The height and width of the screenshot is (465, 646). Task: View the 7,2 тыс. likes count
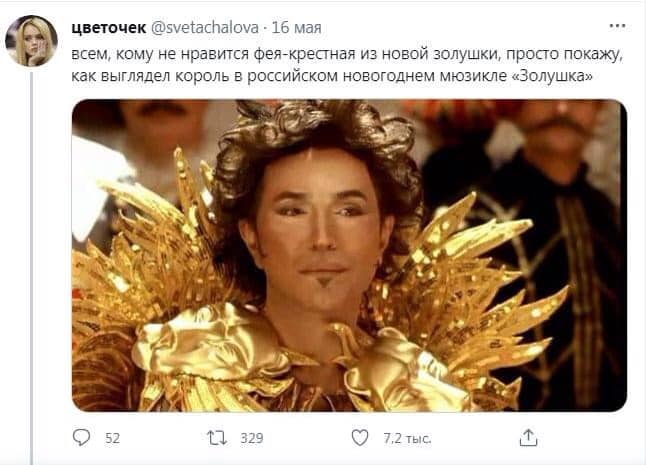pyautogui.click(x=407, y=439)
